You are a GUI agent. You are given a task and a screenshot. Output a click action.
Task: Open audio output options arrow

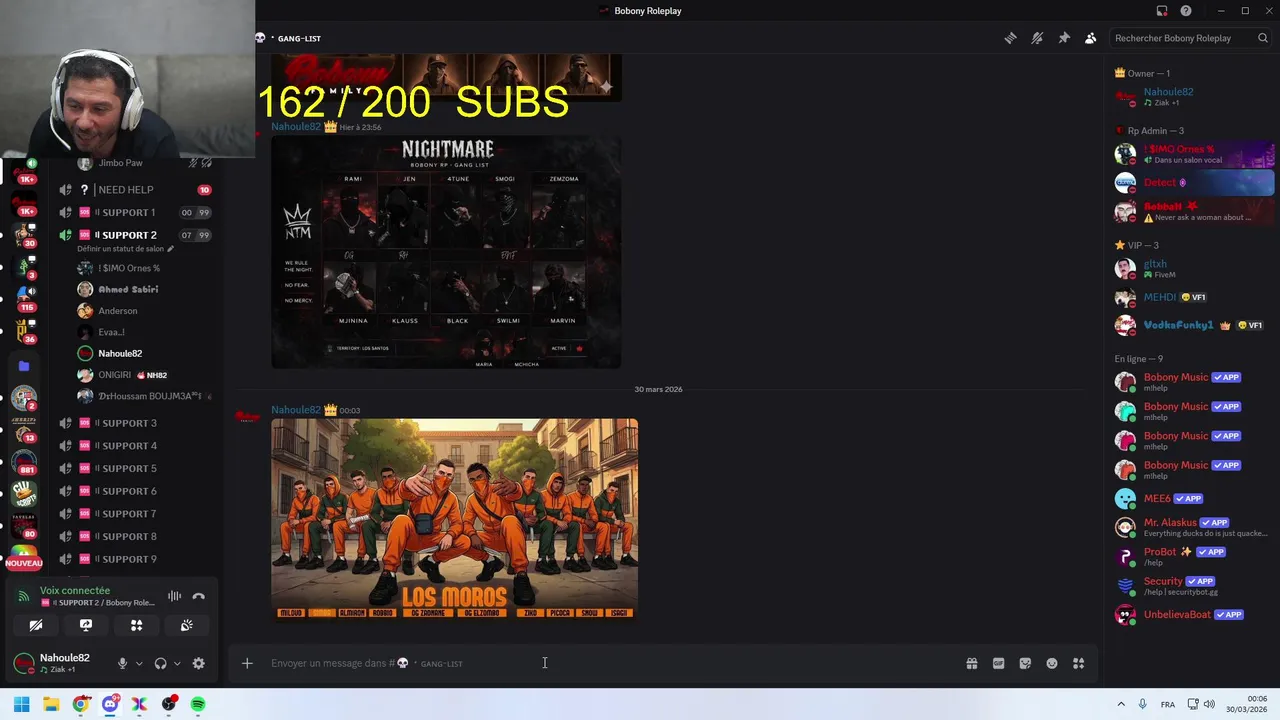tap(177, 663)
